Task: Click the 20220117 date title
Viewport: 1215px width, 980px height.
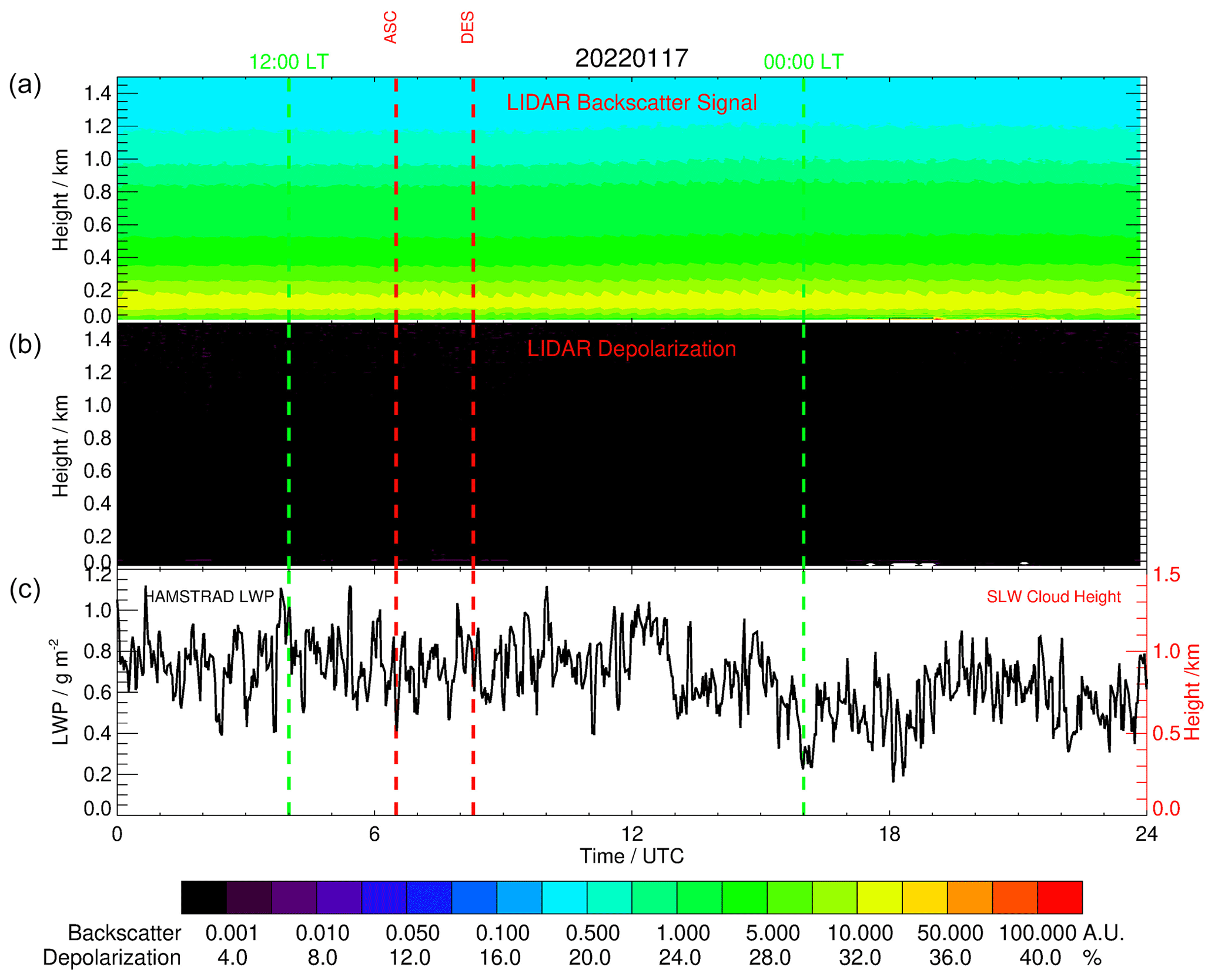Action: pyautogui.click(x=631, y=58)
